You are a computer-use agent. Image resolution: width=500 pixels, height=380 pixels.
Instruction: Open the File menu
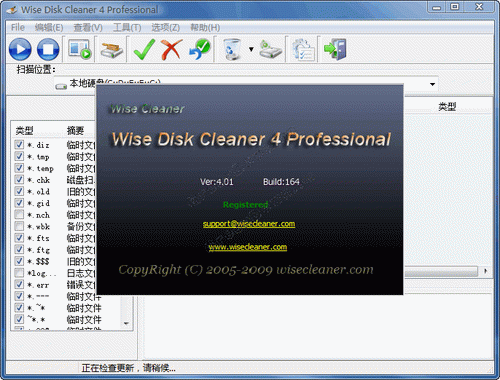(x=18, y=27)
